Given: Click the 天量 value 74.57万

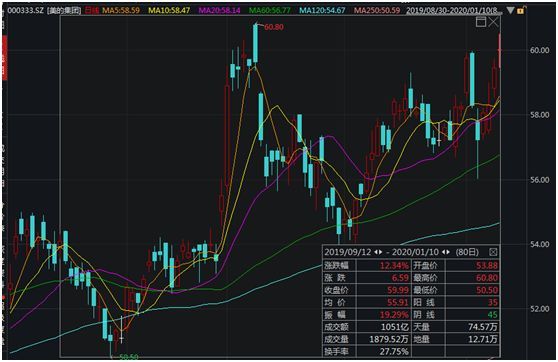Looking at the screenshot, I should coord(483,327).
